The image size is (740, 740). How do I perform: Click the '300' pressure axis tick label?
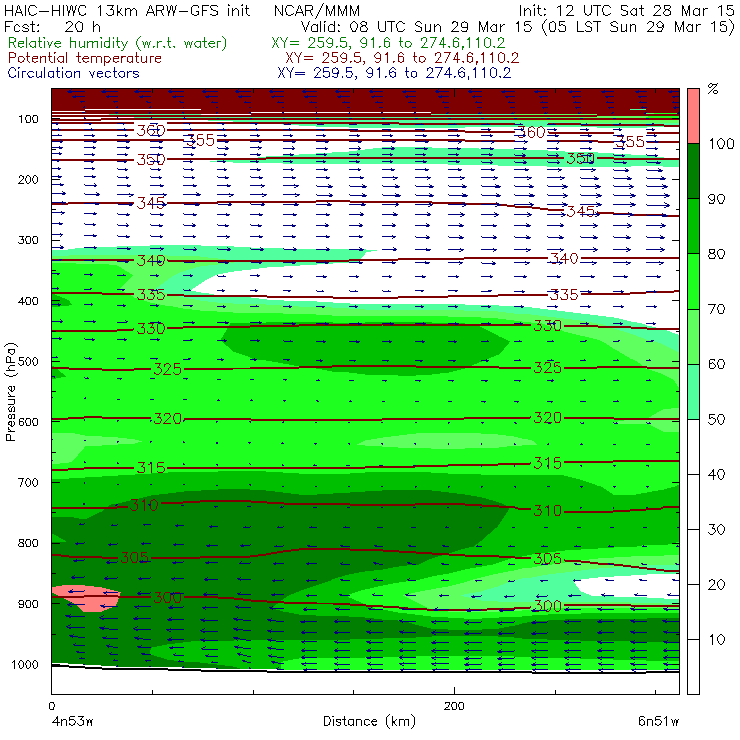tap(28, 240)
